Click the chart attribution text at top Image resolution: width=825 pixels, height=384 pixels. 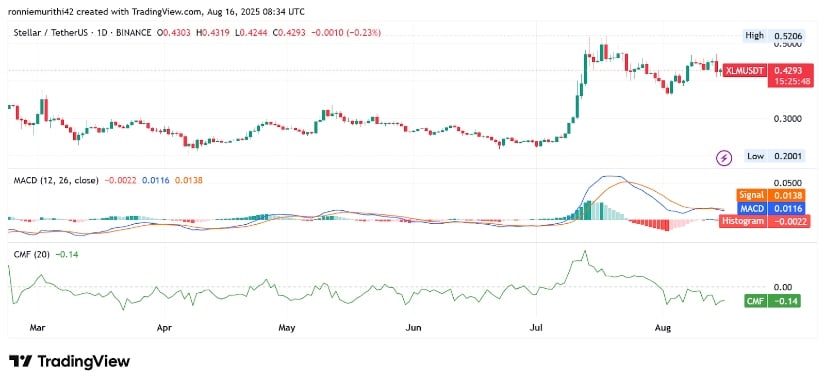pos(157,12)
